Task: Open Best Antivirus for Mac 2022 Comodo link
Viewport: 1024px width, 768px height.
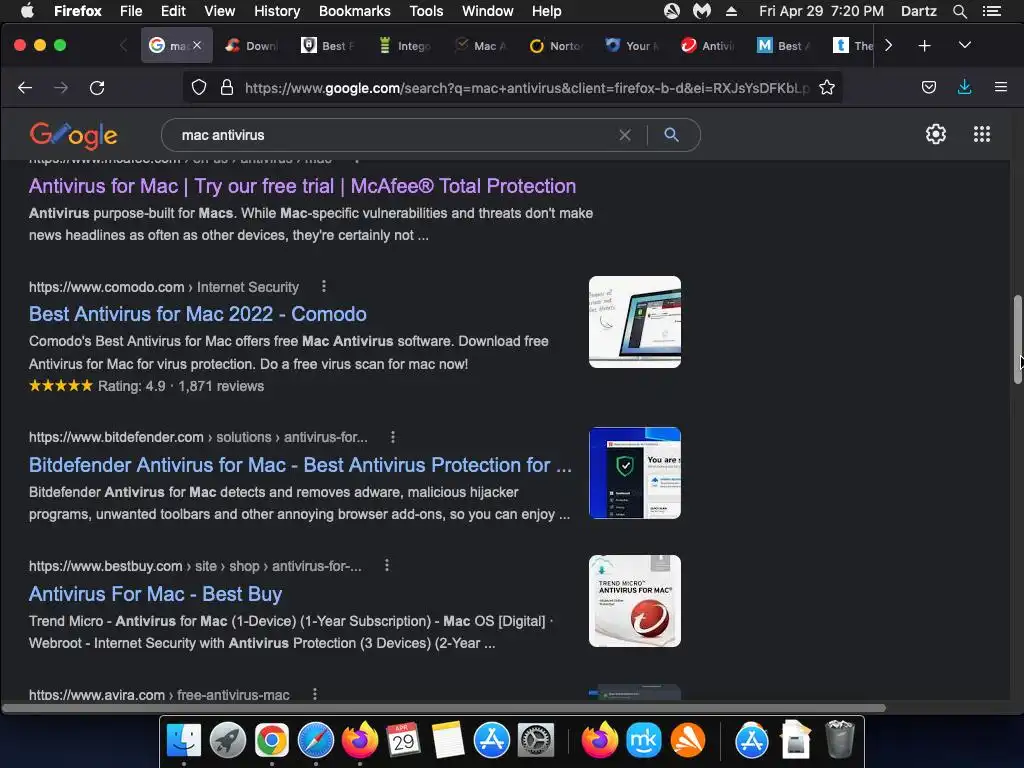Action: click(197, 314)
